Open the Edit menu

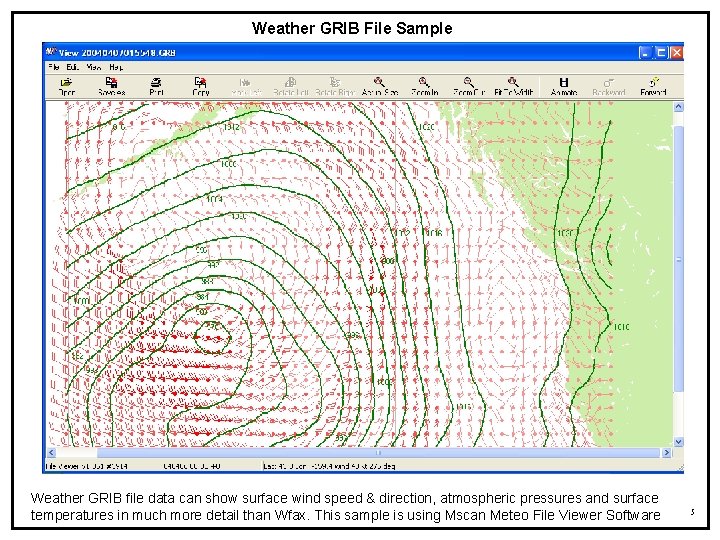click(73, 67)
